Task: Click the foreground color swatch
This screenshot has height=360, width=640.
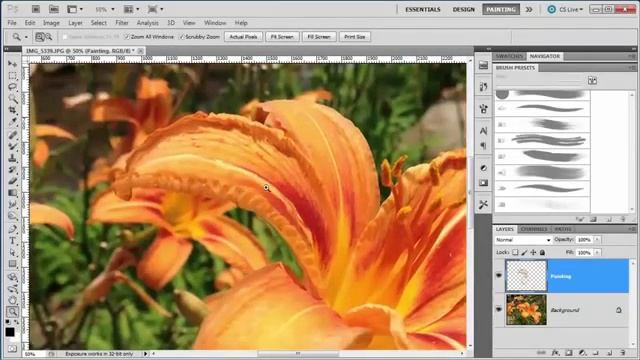Action: [10, 332]
